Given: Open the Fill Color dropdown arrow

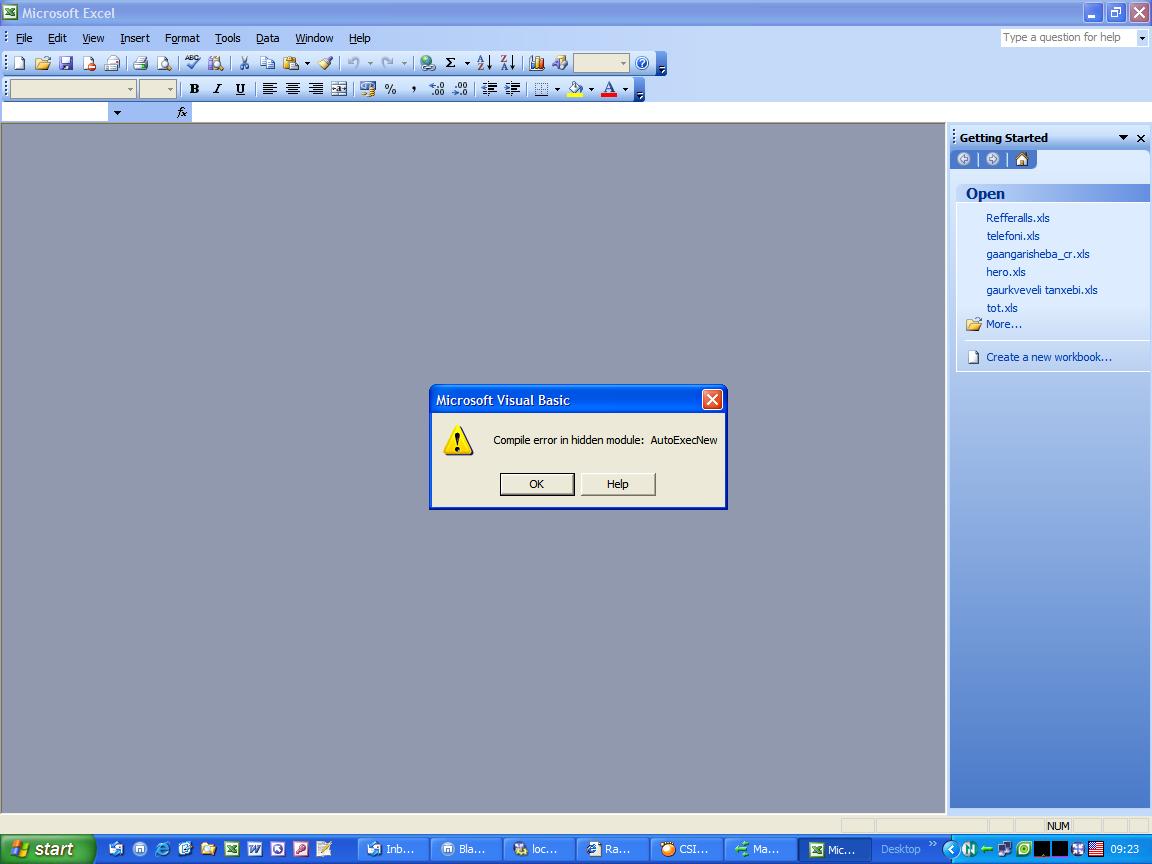Looking at the screenshot, I should tap(591, 90).
